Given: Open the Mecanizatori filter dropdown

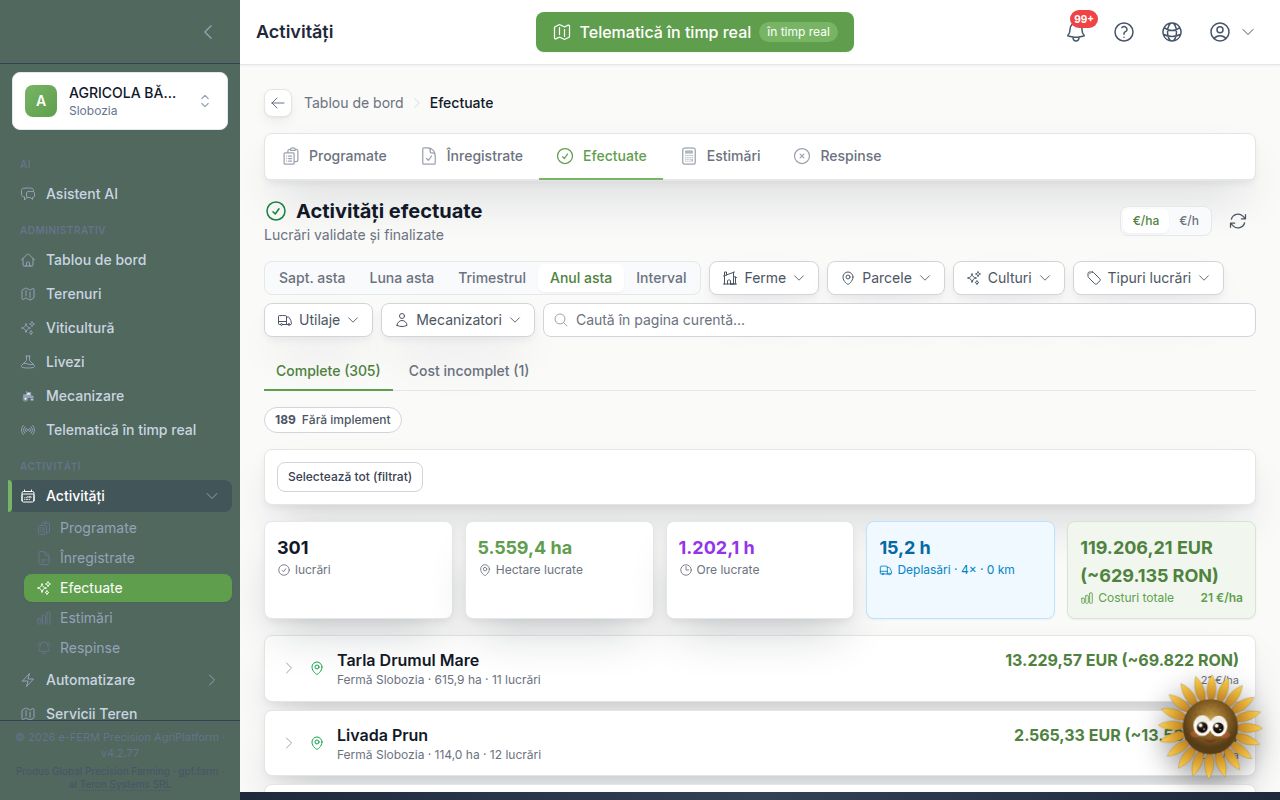Looking at the screenshot, I should pos(457,320).
